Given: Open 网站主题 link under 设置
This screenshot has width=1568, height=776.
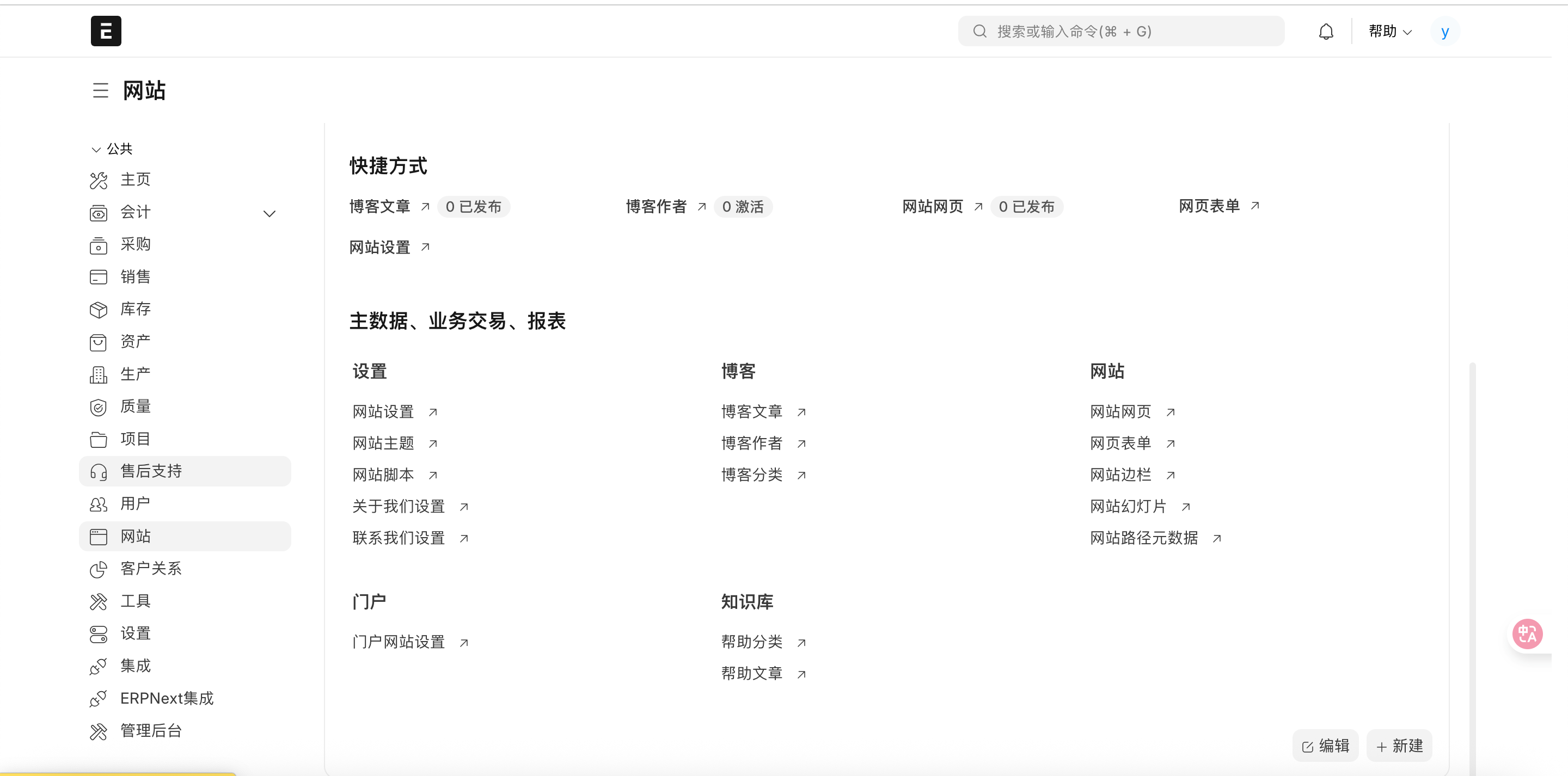Looking at the screenshot, I should (383, 443).
